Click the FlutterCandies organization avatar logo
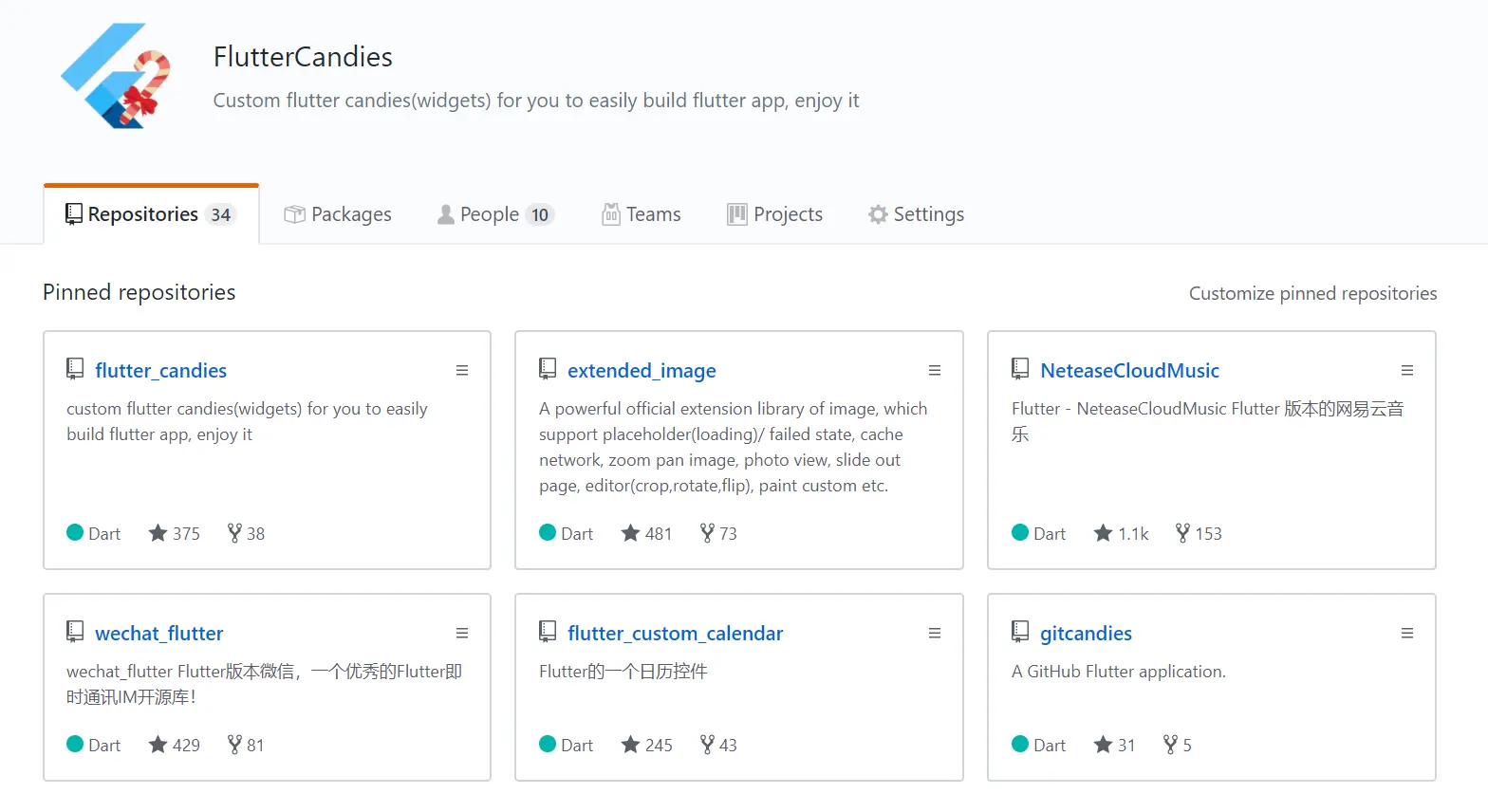This screenshot has height=812, width=1488. (116, 76)
